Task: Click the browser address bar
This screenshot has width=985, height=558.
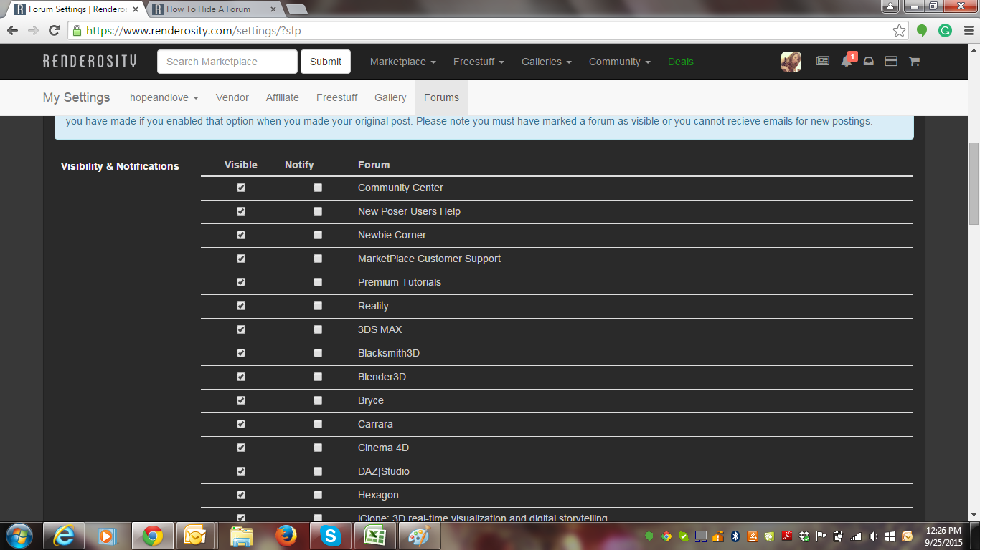Action: click(x=487, y=31)
